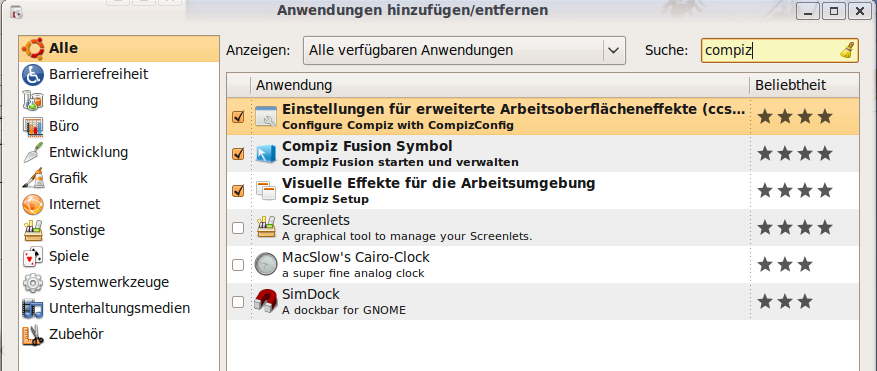Clear search with the broom icon

coord(848,50)
